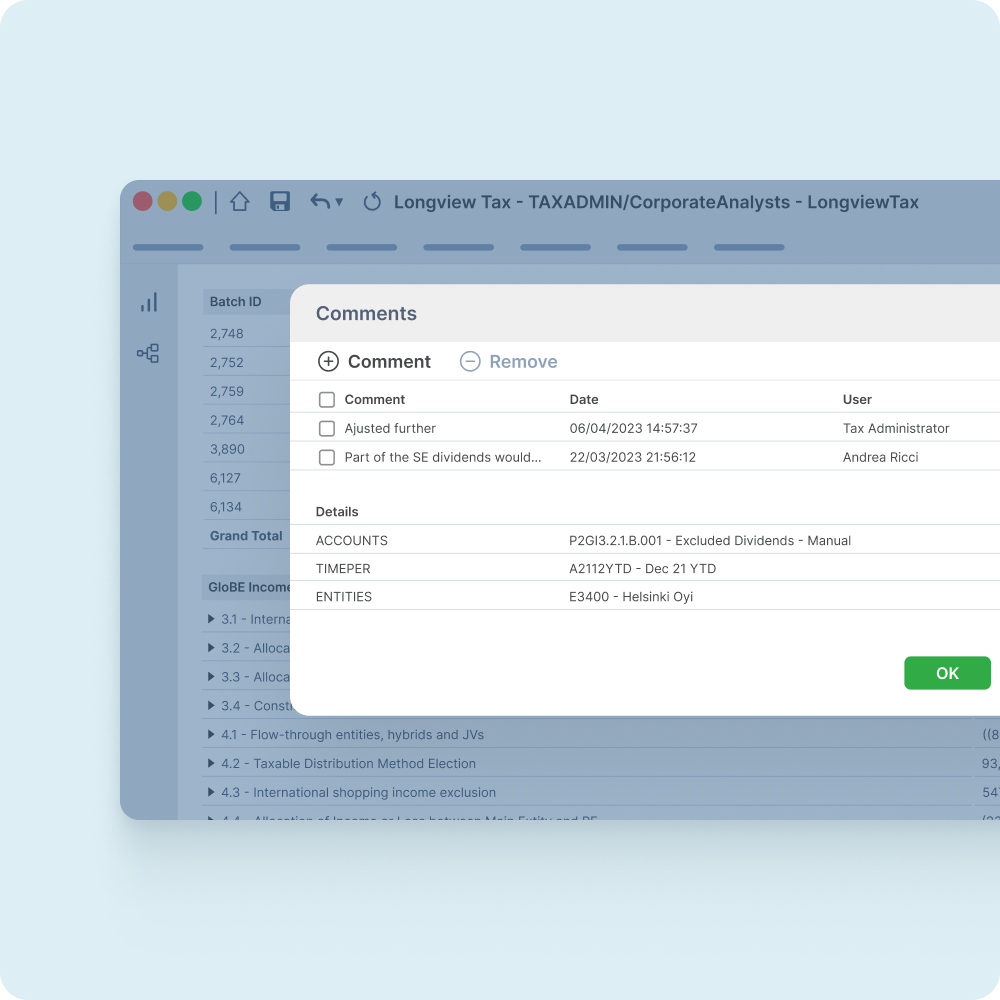Expand the 4.1 Flow-through entities row
The width and height of the screenshot is (1000, 1000).
pos(211,735)
